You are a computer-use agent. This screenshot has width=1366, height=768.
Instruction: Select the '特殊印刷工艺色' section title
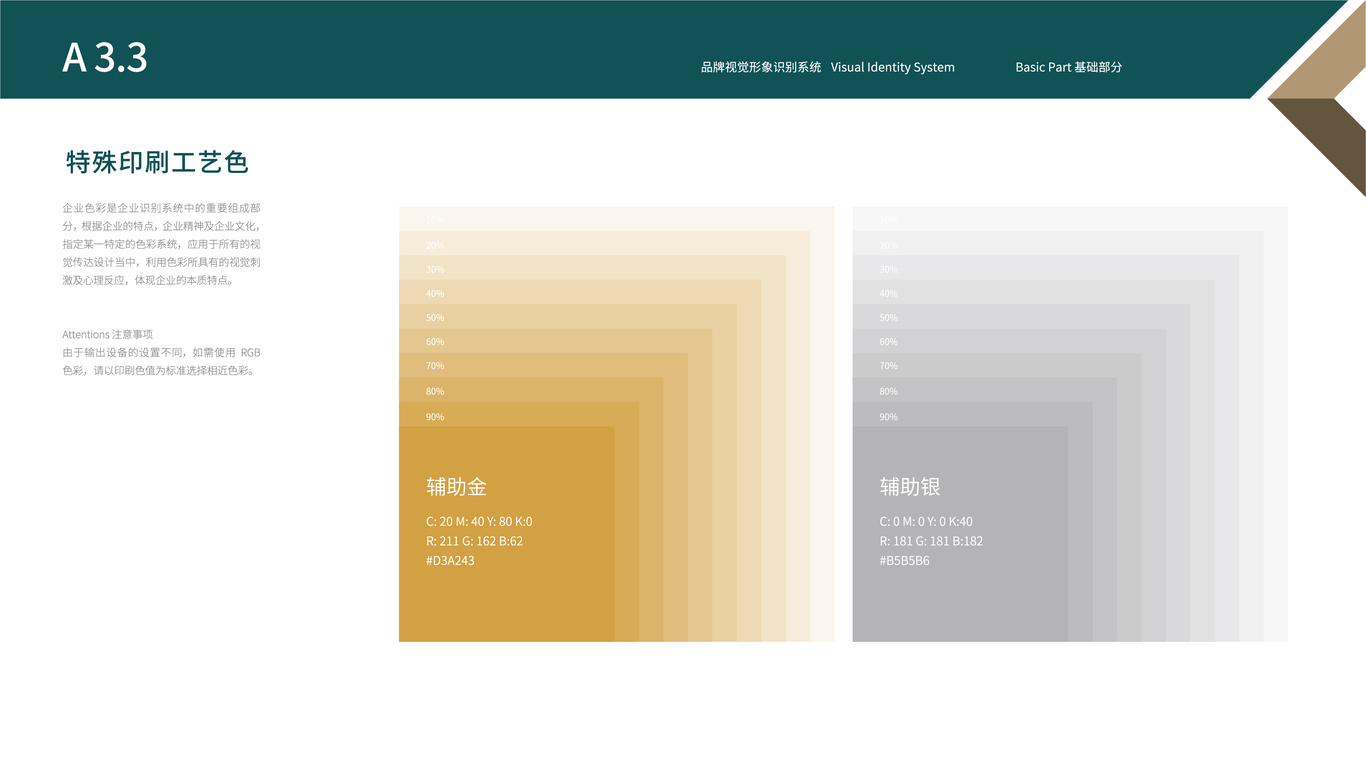tap(157, 162)
